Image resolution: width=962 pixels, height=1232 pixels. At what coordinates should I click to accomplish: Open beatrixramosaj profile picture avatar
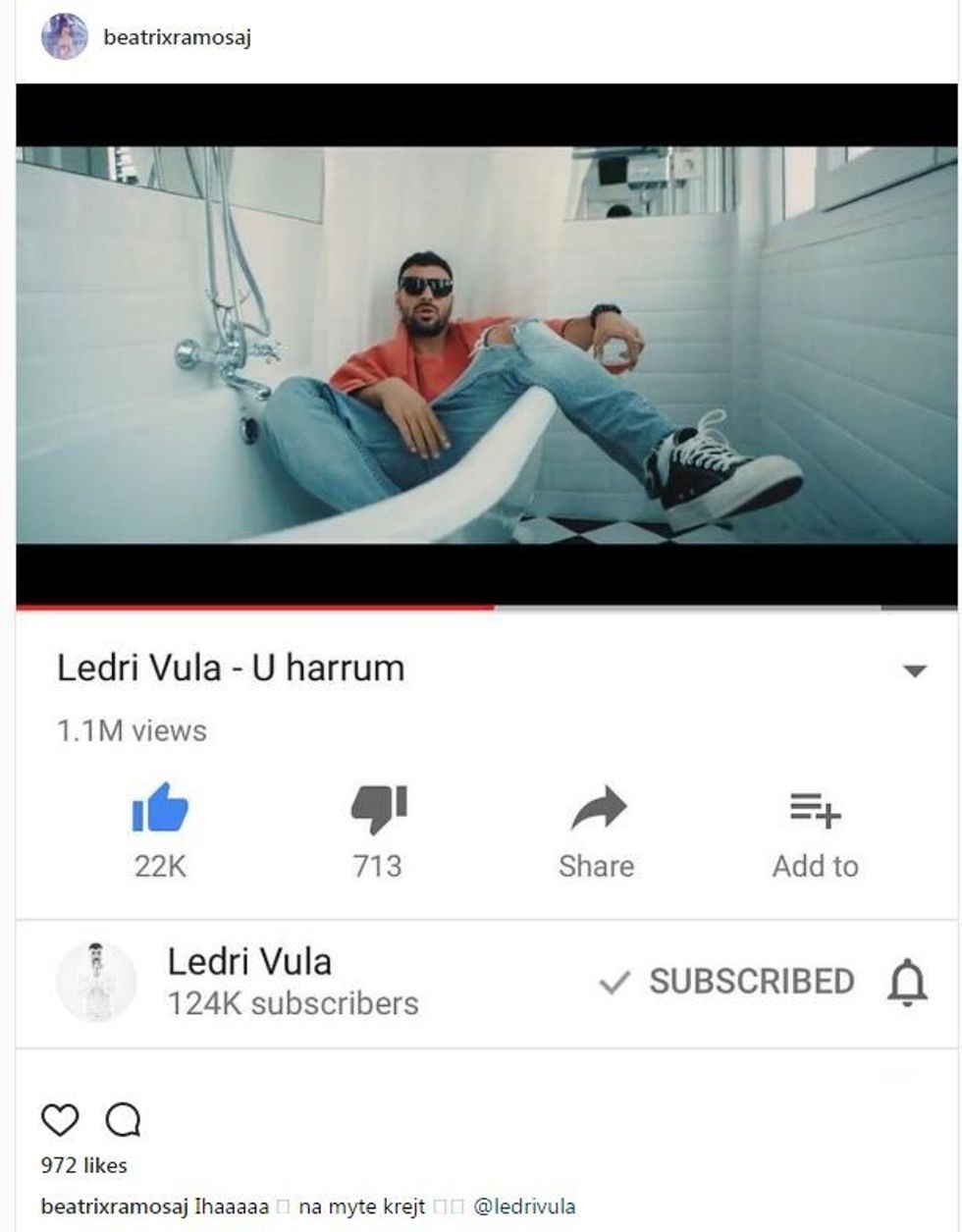65,37
